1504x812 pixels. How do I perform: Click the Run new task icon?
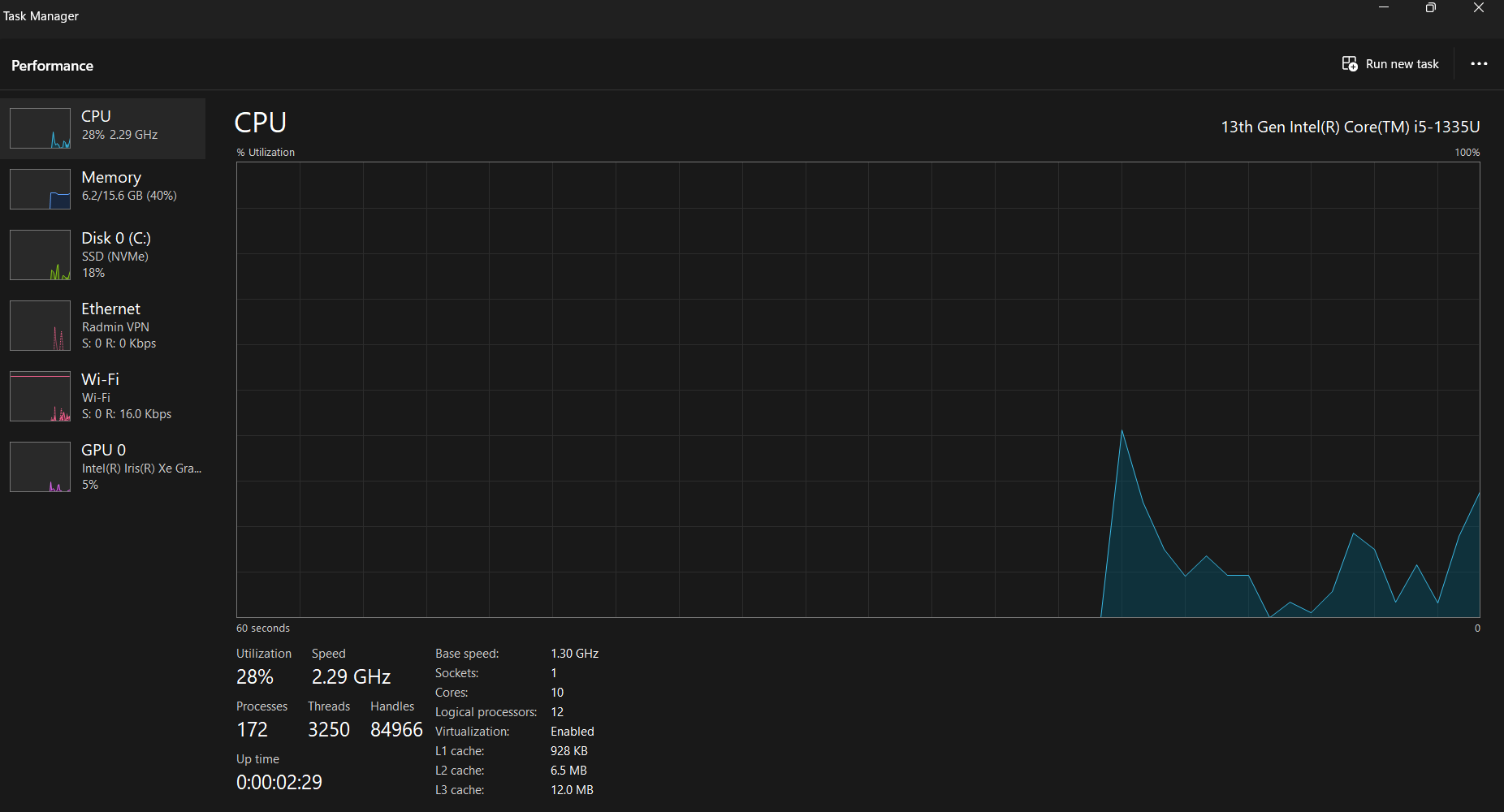coord(1350,64)
